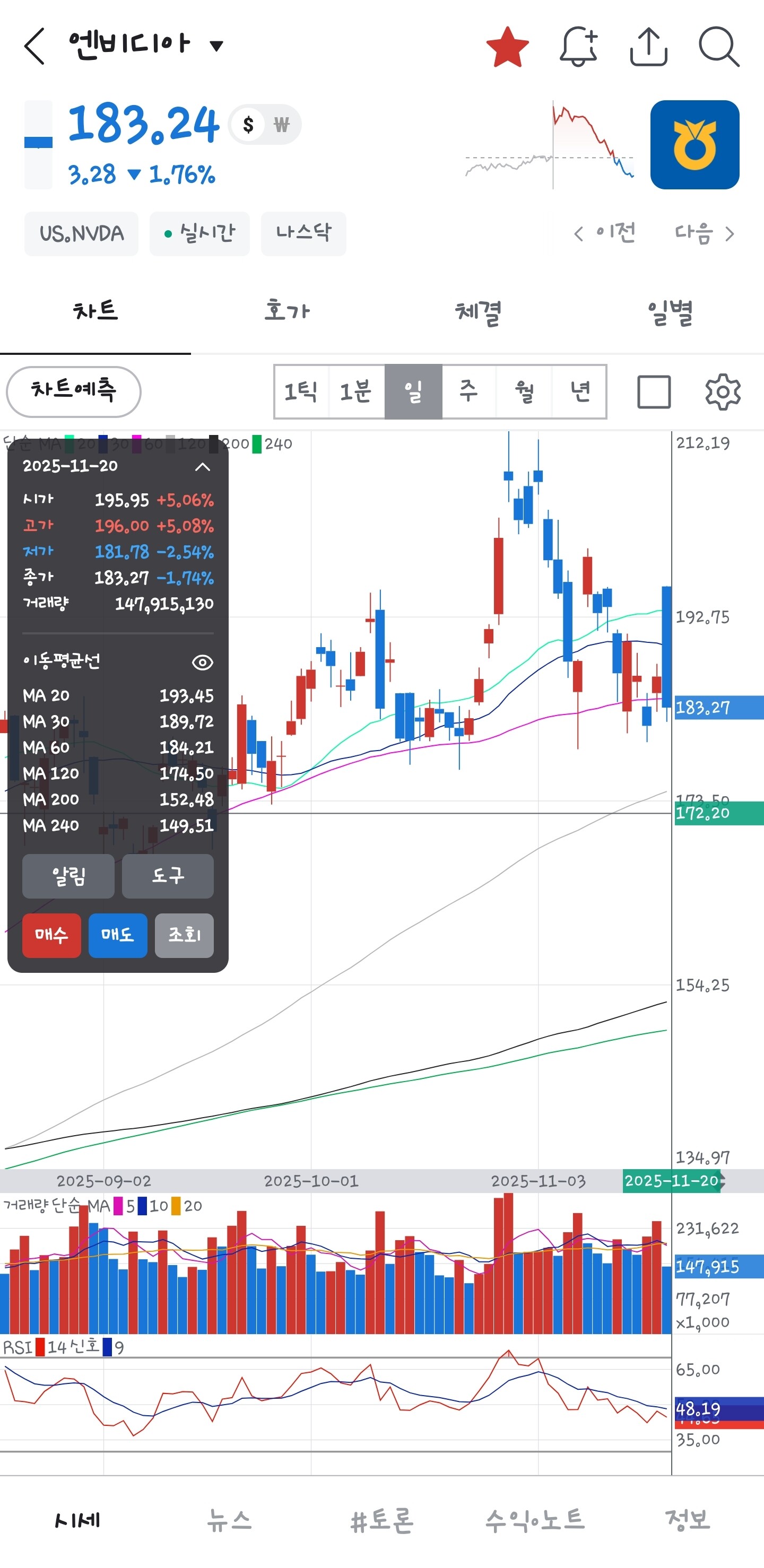Click the 172.20 crosshair price label
The image size is (764, 1568).
(x=719, y=813)
